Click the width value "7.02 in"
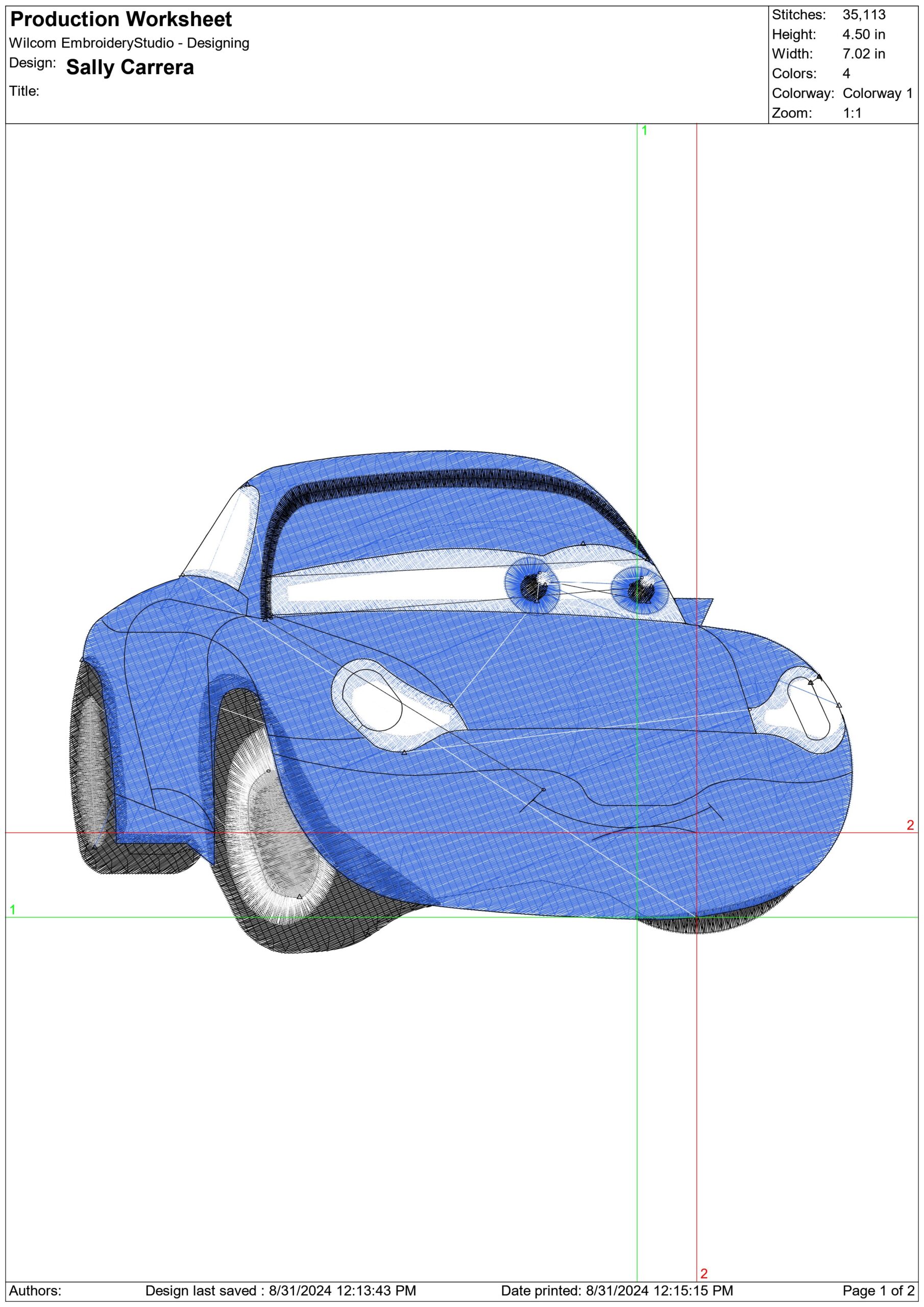 [x=864, y=54]
